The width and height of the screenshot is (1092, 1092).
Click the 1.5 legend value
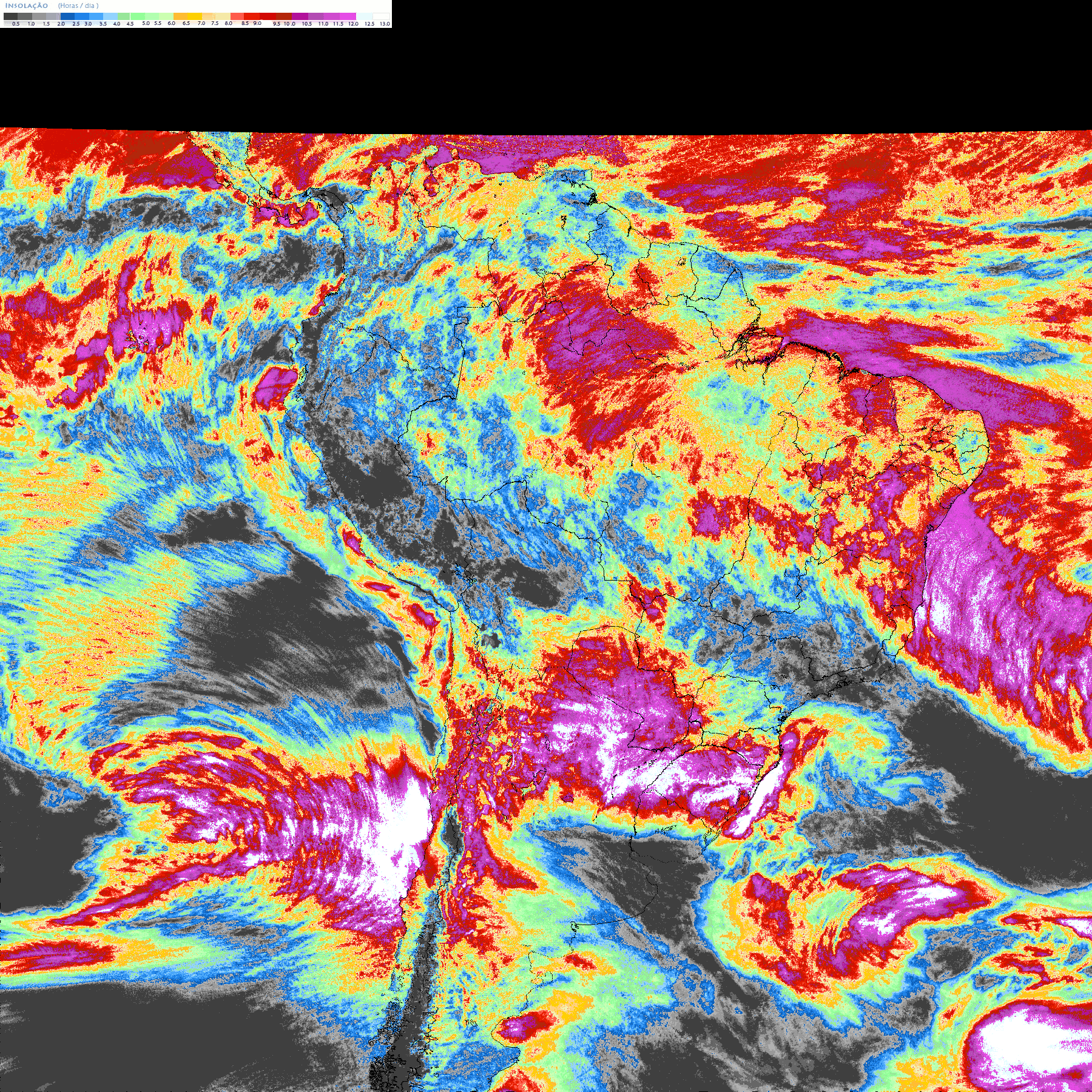pos(46,24)
